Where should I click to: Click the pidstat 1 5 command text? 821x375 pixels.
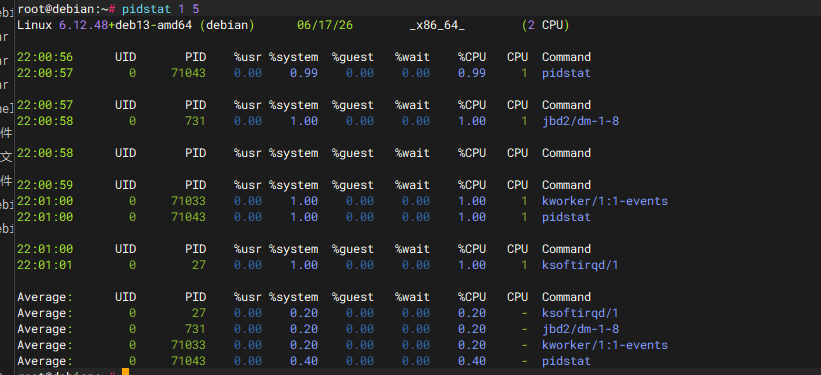click(160, 8)
